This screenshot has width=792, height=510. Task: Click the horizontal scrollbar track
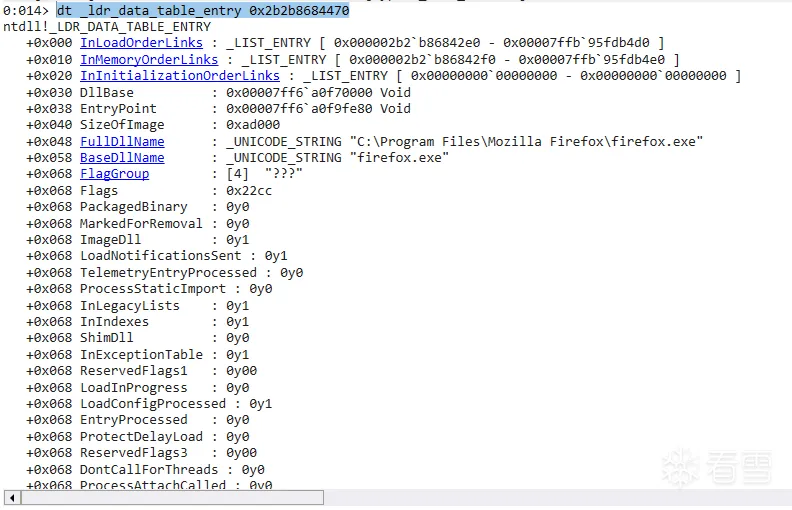(x=400, y=497)
